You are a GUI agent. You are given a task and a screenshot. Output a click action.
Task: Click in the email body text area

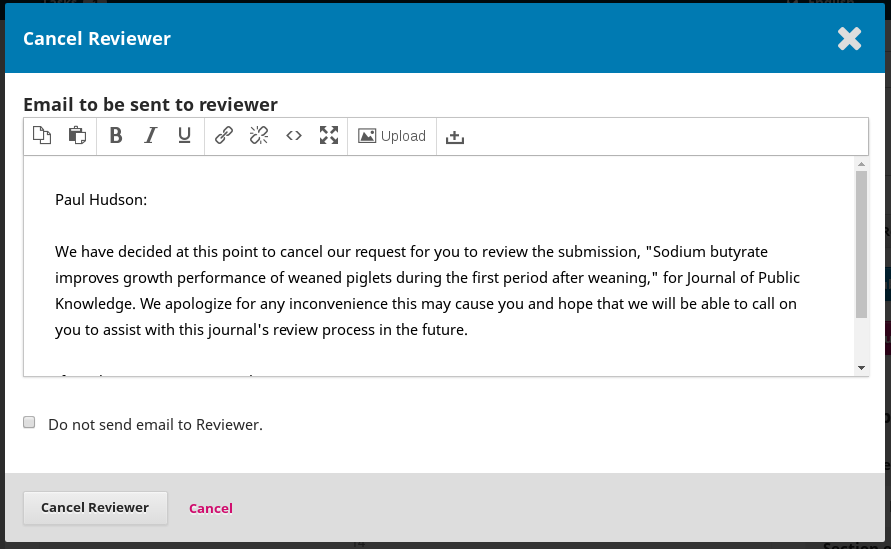[439, 266]
